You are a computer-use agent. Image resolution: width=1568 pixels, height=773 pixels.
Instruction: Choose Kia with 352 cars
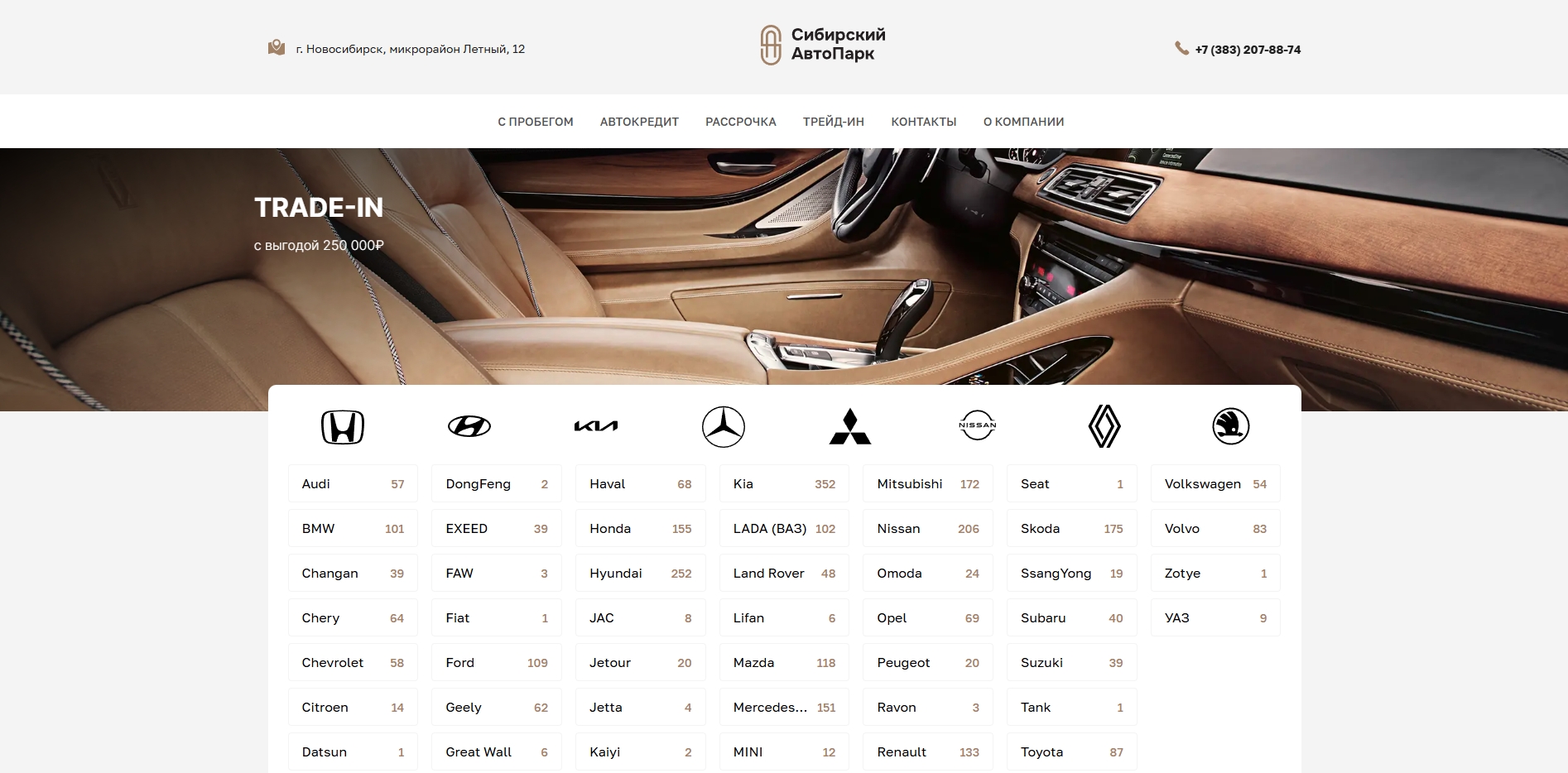coord(784,483)
